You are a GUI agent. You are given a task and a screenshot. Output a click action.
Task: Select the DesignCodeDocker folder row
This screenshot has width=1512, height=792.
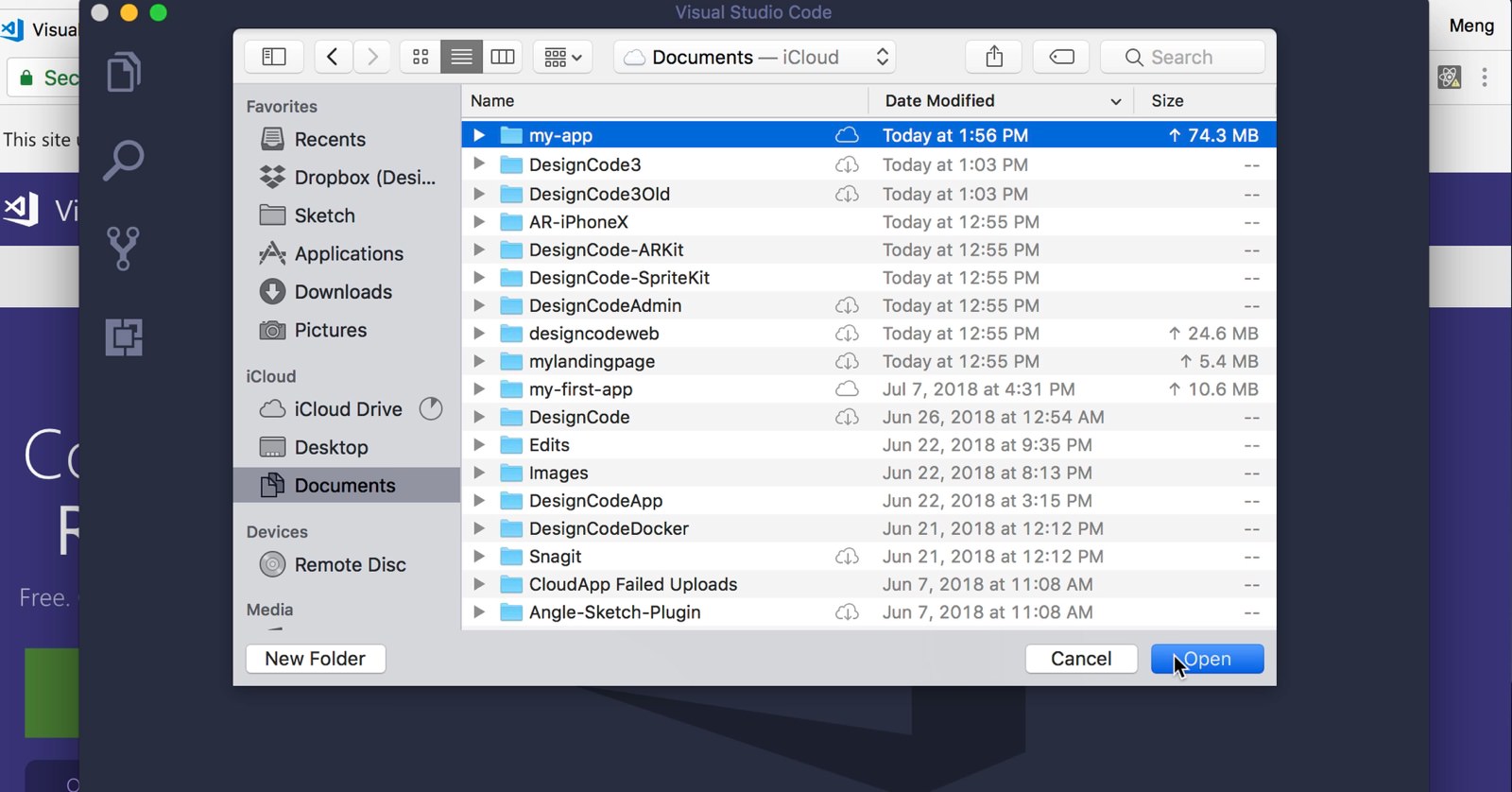[x=868, y=528]
